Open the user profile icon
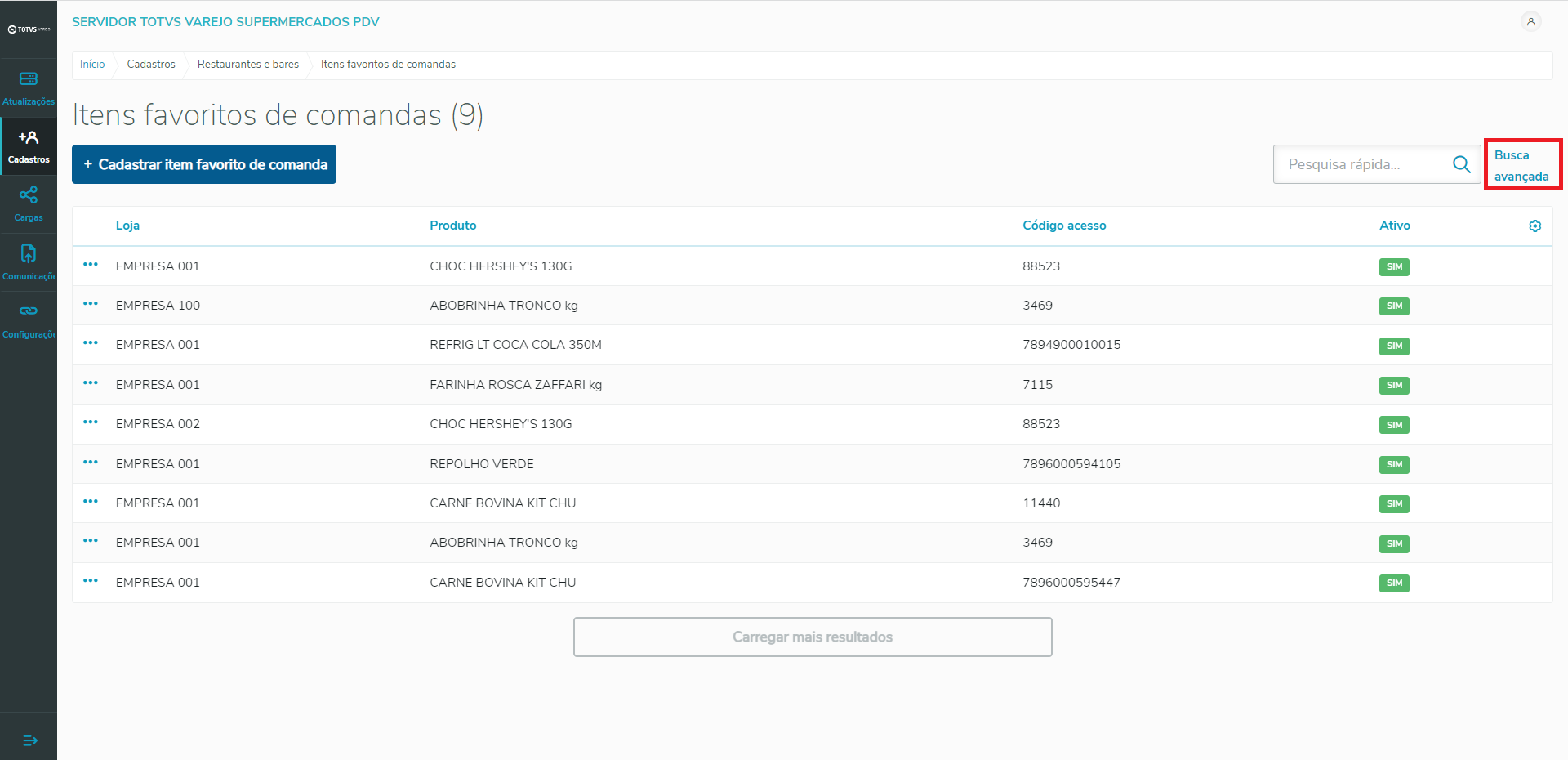 coord(1531,22)
